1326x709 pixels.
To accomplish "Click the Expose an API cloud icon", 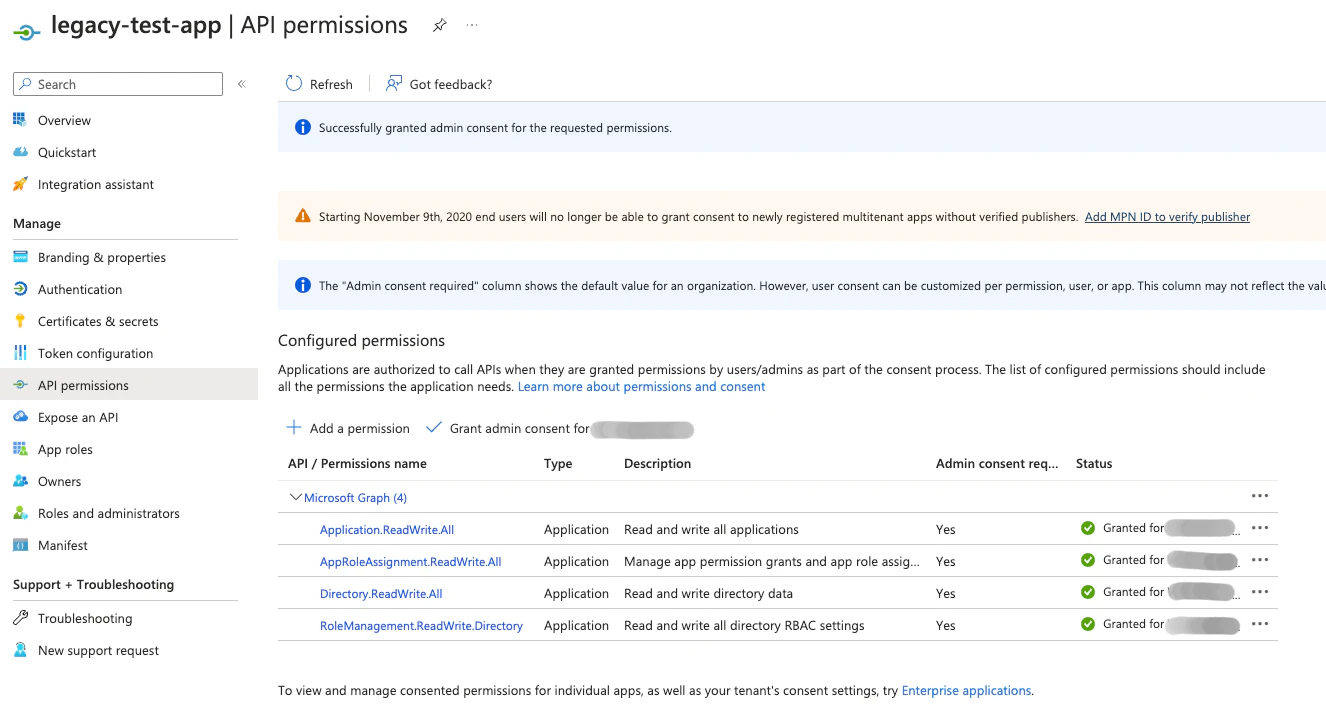I will point(20,417).
